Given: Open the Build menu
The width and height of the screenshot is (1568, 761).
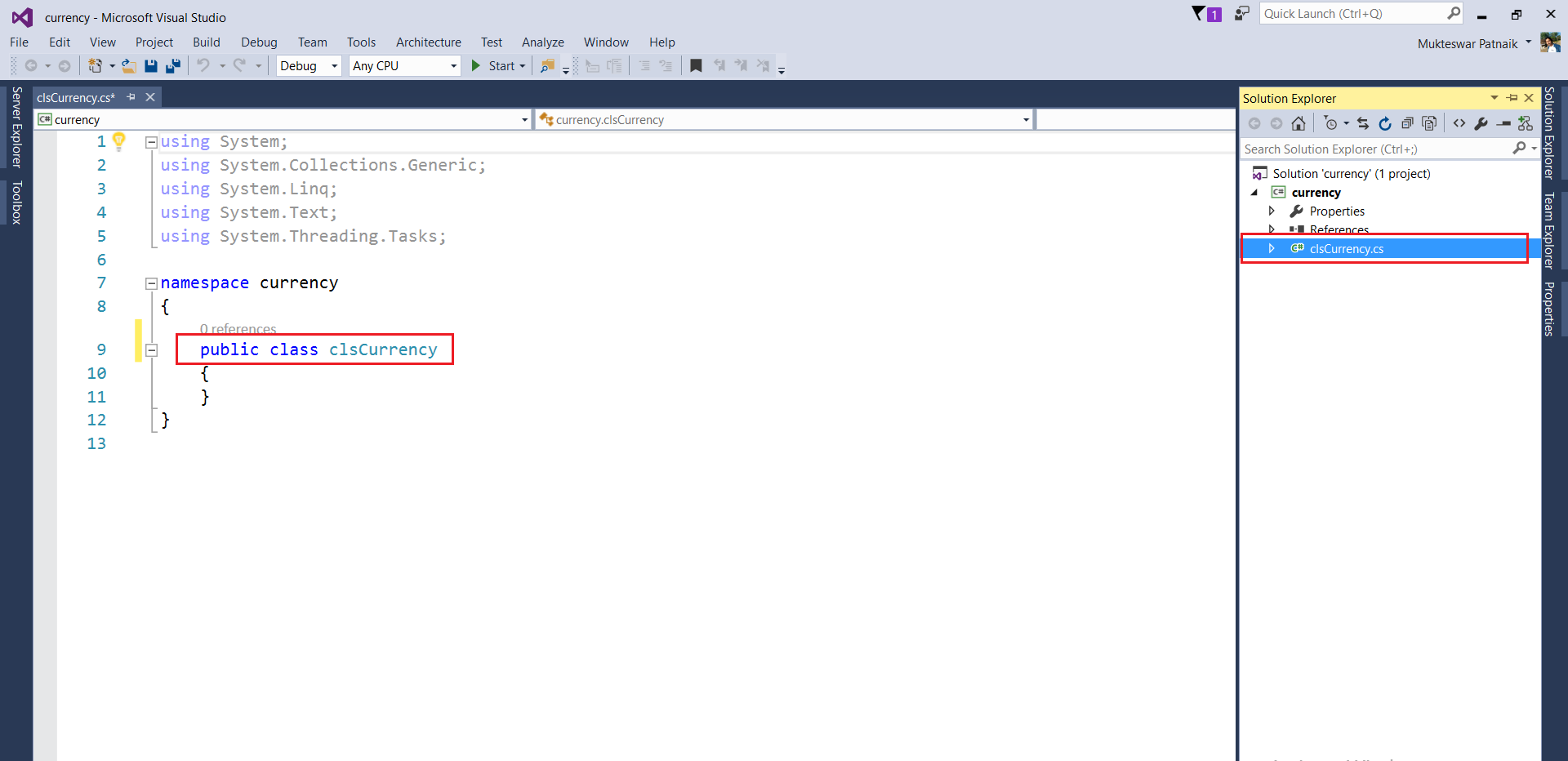Looking at the screenshot, I should (x=207, y=42).
